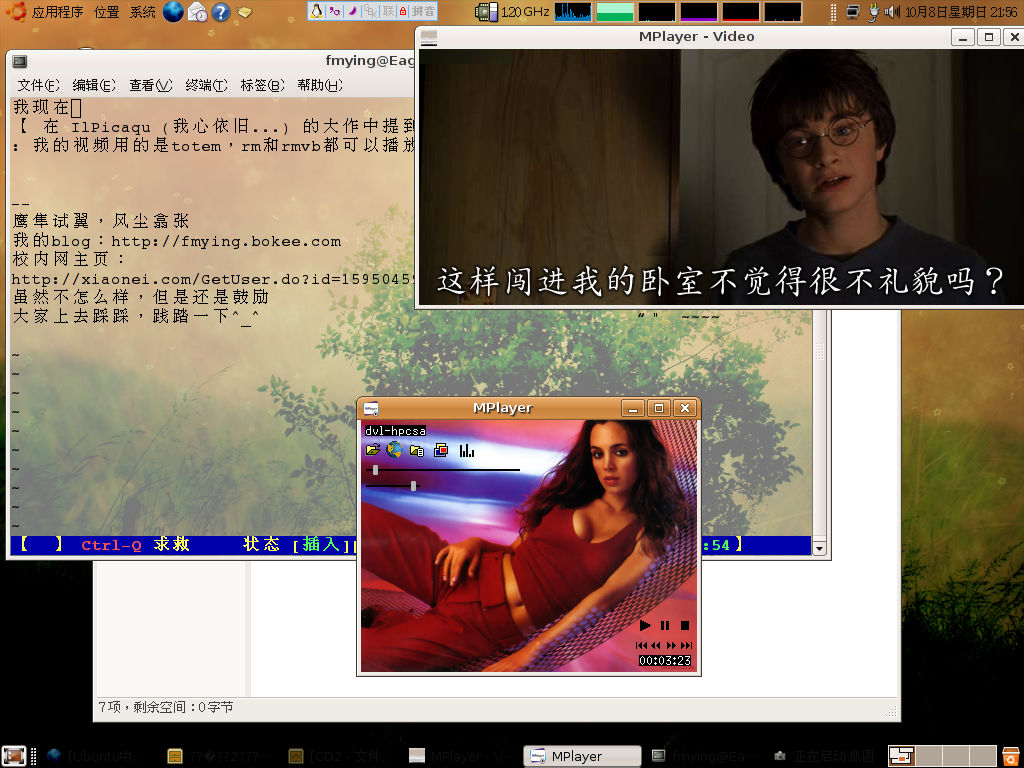
Task: Open the 系统 system menu
Action: tap(142, 12)
